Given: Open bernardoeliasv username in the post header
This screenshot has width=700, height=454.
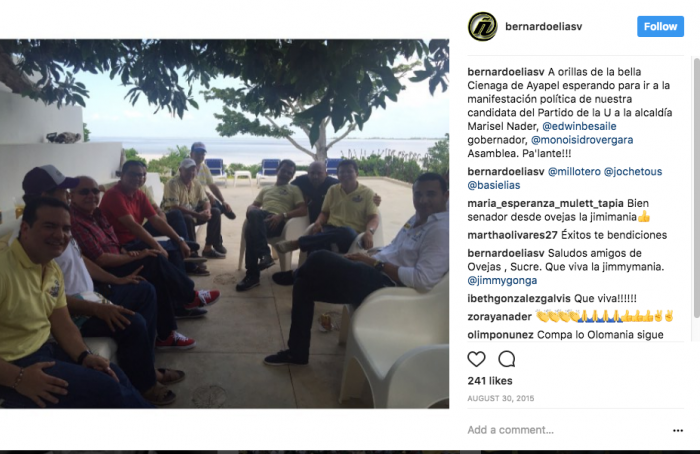Looking at the screenshot, I should coord(543,26).
